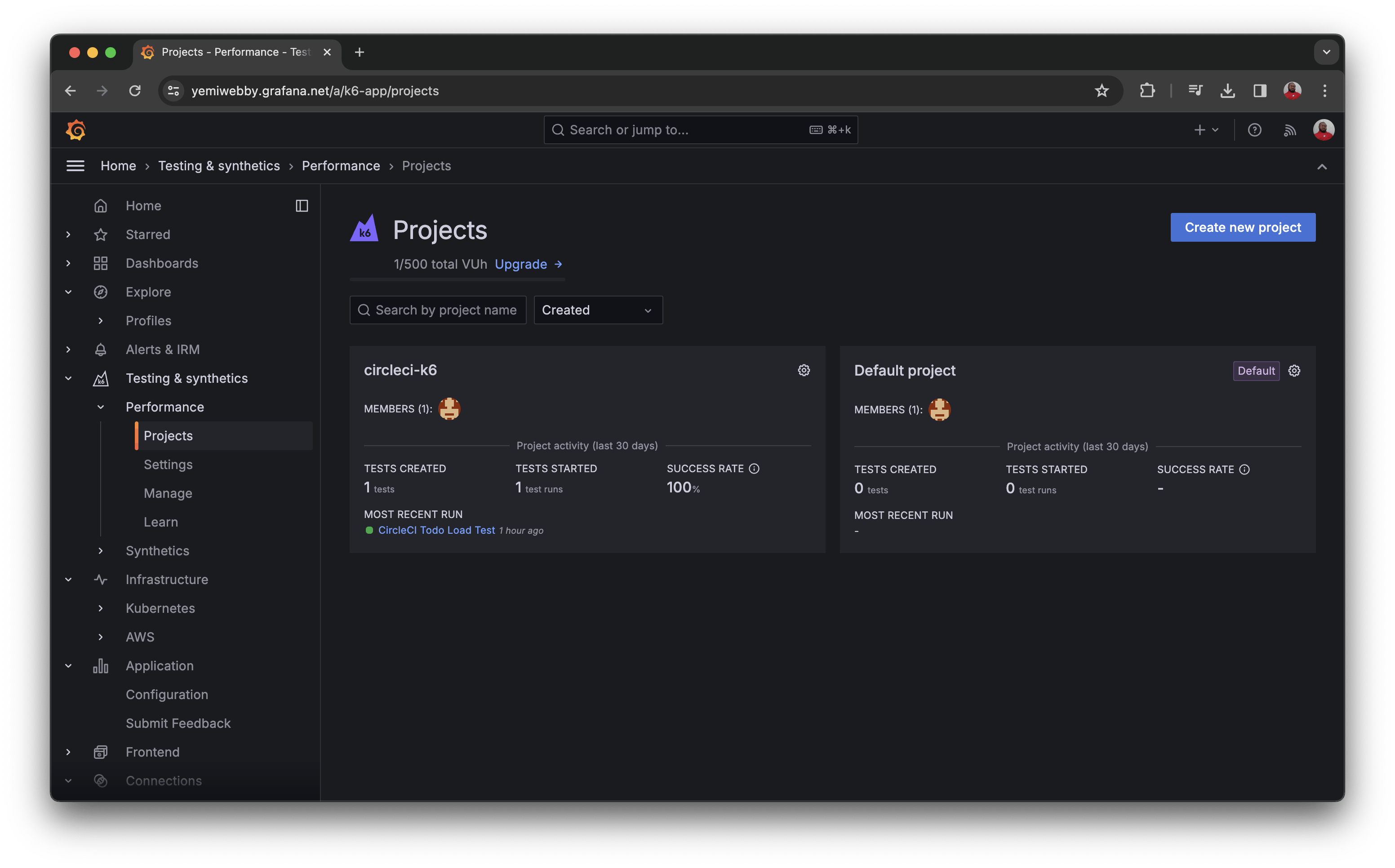The image size is (1395, 868).
Task: Click the member avatar on circleci-k6 project
Action: 449,409
